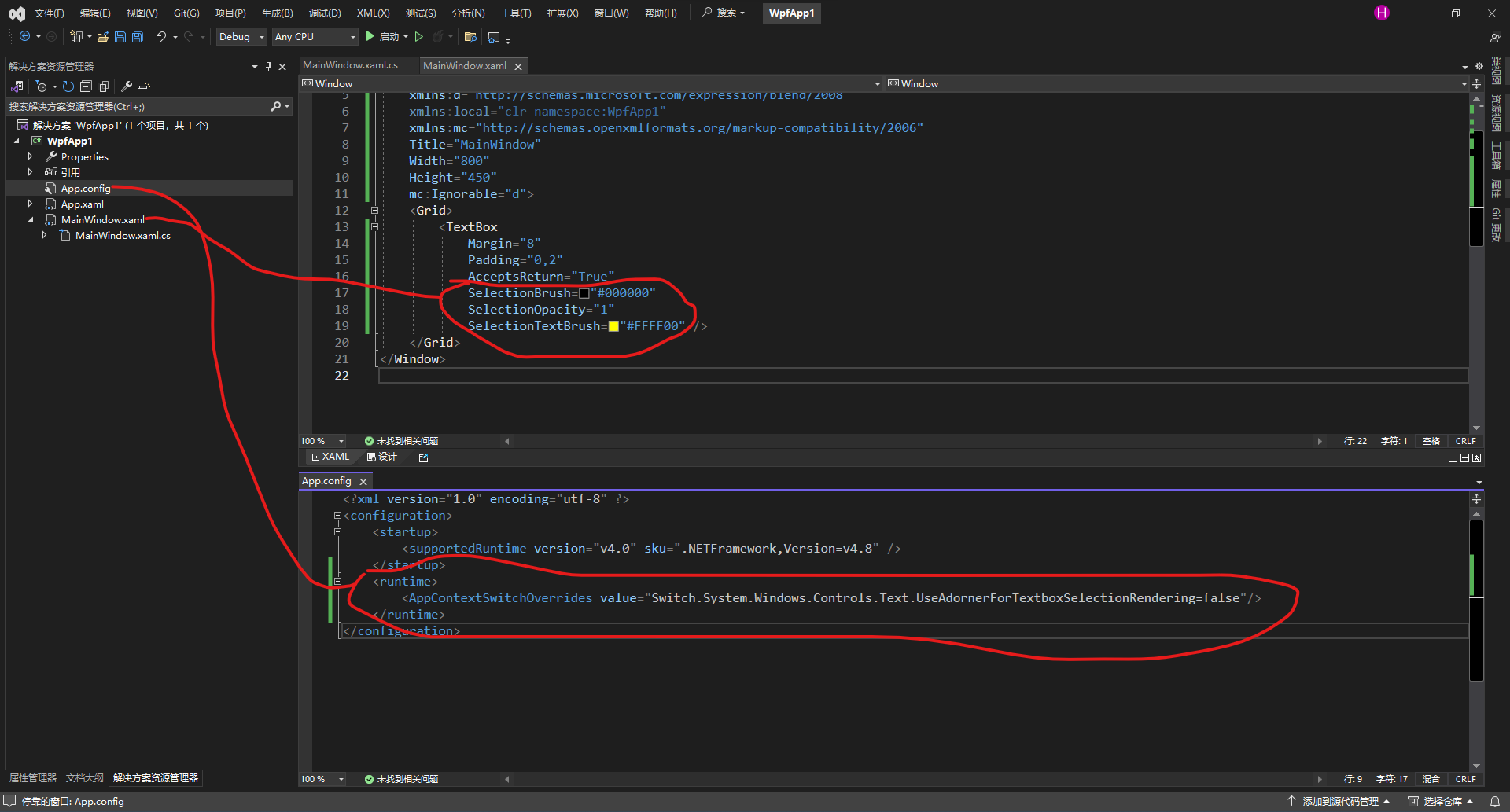Expand the MainWindow.xaml.cs tree node
Image resolution: width=1510 pixels, height=812 pixels.
tap(44, 235)
